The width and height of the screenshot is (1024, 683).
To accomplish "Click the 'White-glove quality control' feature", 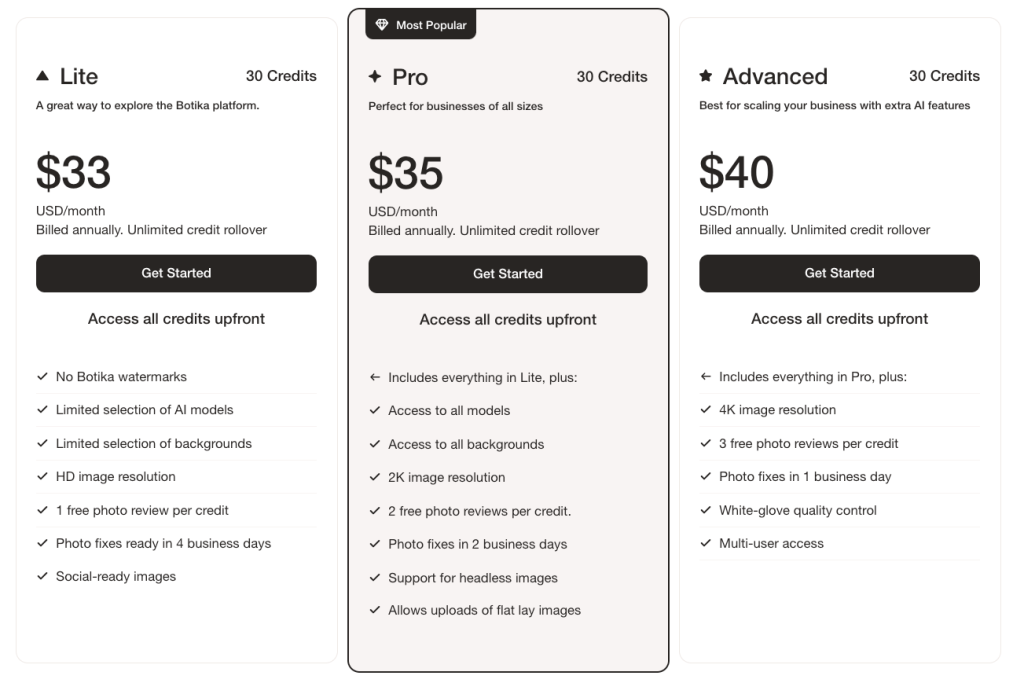I will point(797,510).
